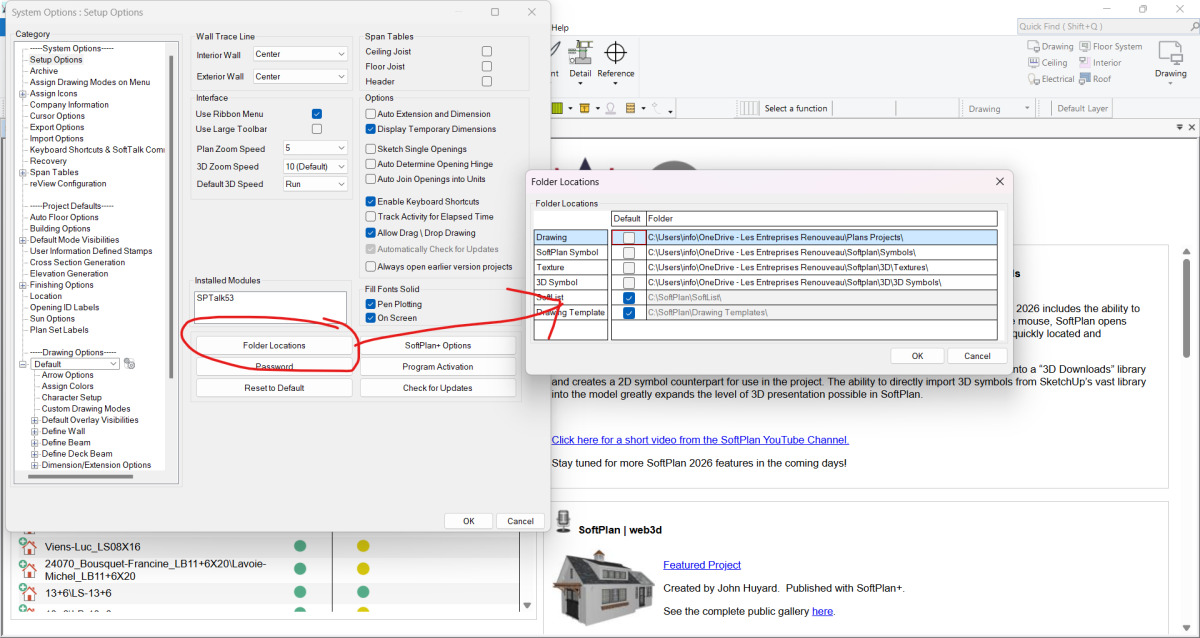Click yellow status dot for Viens-Luc_LS08X16
This screenshot has width=1200, height=638.
click(x=363, y=546)
